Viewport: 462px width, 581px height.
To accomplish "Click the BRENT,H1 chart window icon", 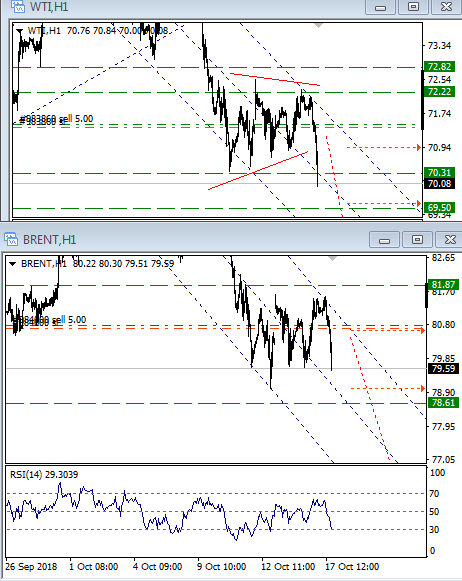I will [x=11, y=239].
